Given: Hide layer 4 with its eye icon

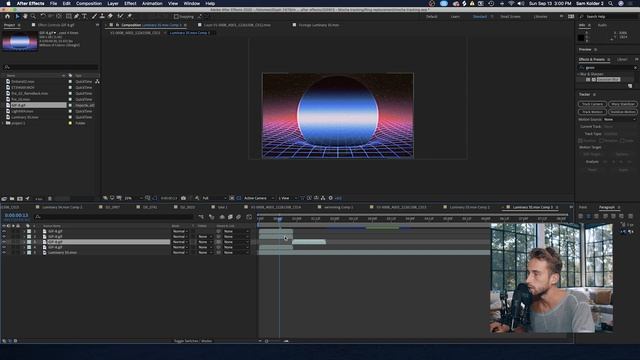Looking at the screenshot, I should pos(4,247).
